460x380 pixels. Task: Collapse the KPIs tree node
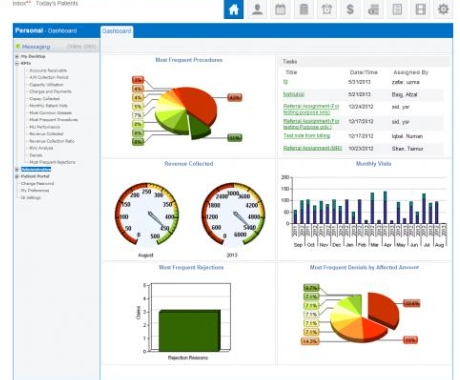17,63
